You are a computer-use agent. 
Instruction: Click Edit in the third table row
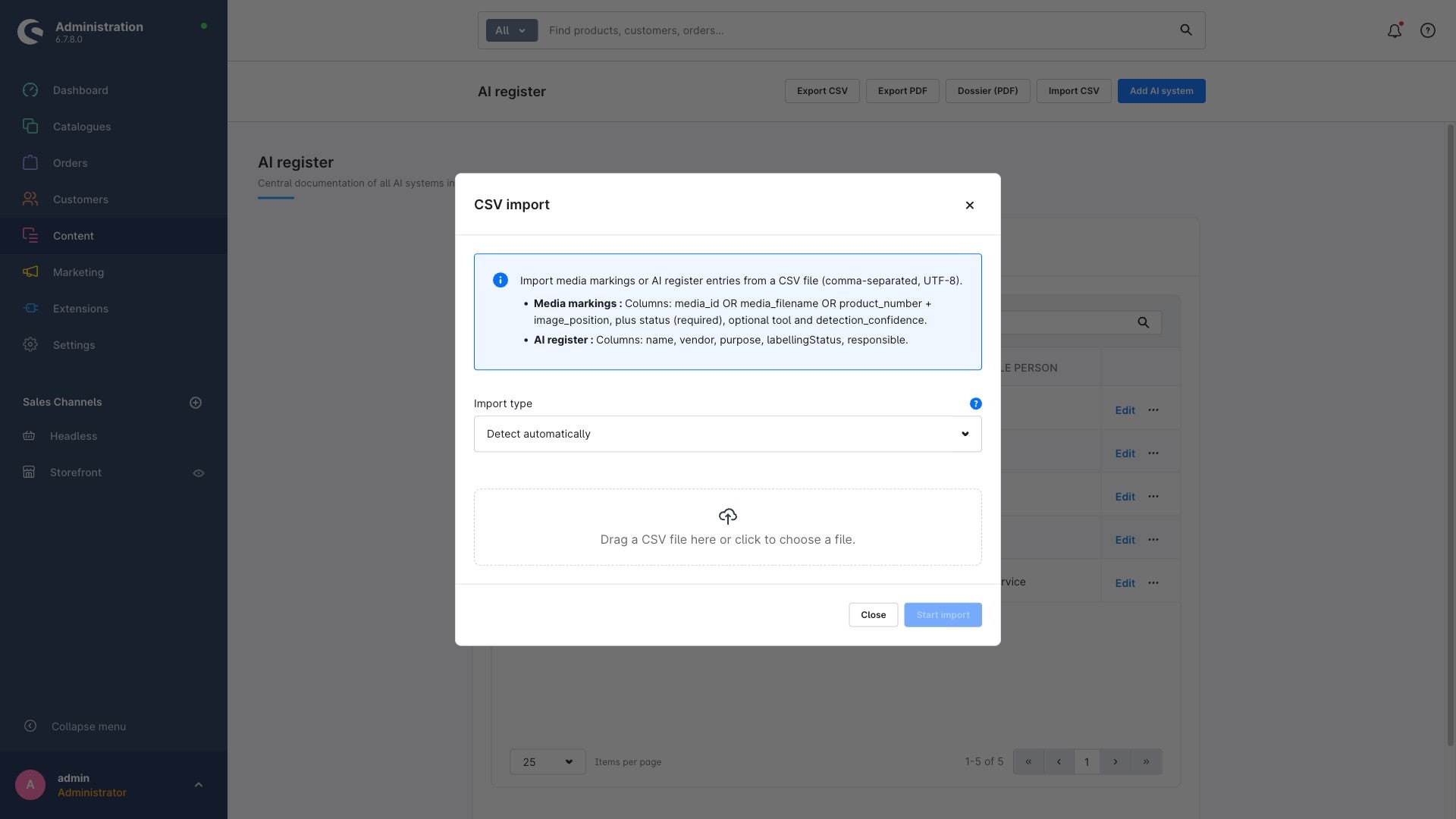click(1125, 497)
